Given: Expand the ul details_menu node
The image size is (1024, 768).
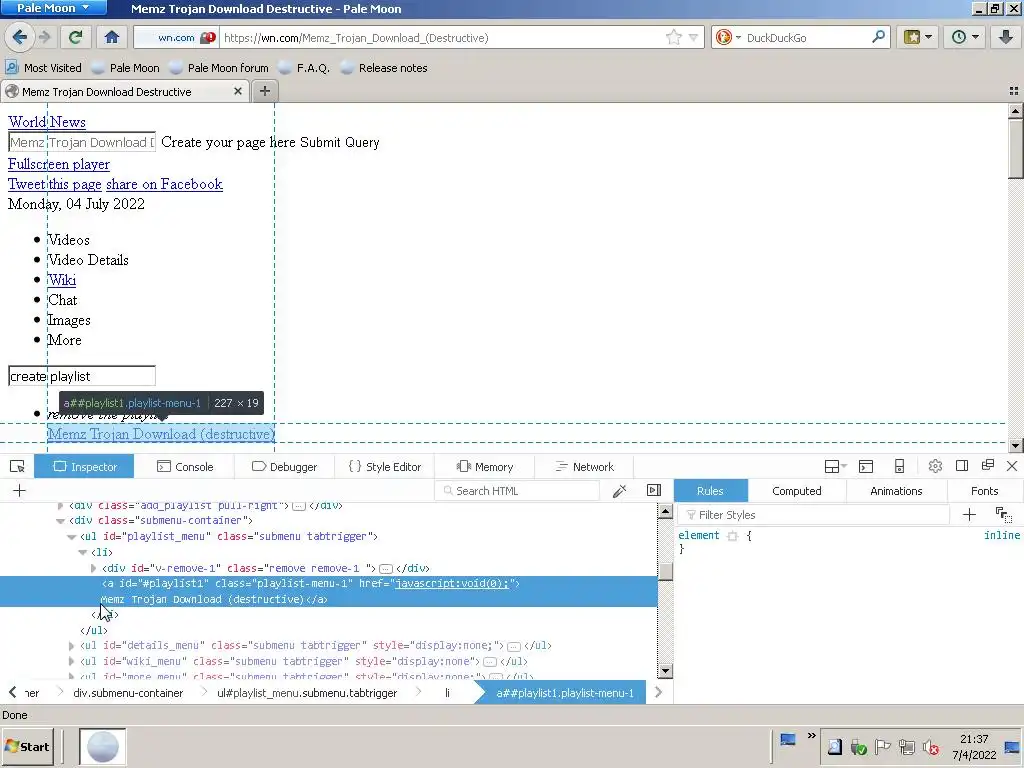Looking at the screenshot, I should (x=71, y=646).
